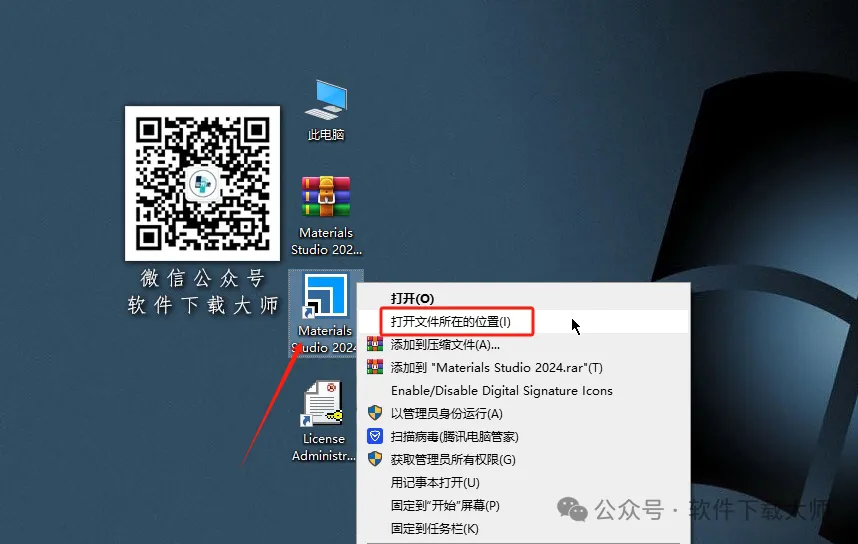Click shield icon beside 获取管理员所有权限(G)
The width and height of the screenshot is (858, 544).
(x=375, y=459)
